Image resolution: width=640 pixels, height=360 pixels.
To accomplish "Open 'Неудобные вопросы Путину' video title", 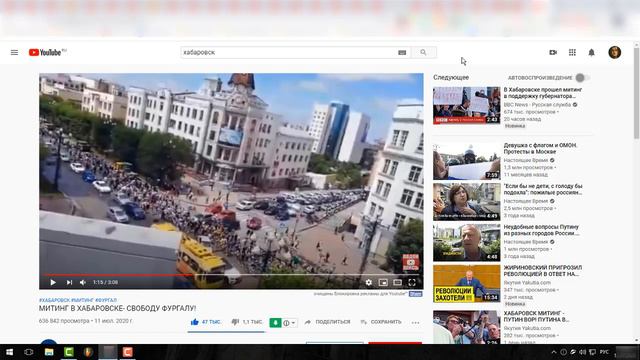I will (x=541, y=230).
